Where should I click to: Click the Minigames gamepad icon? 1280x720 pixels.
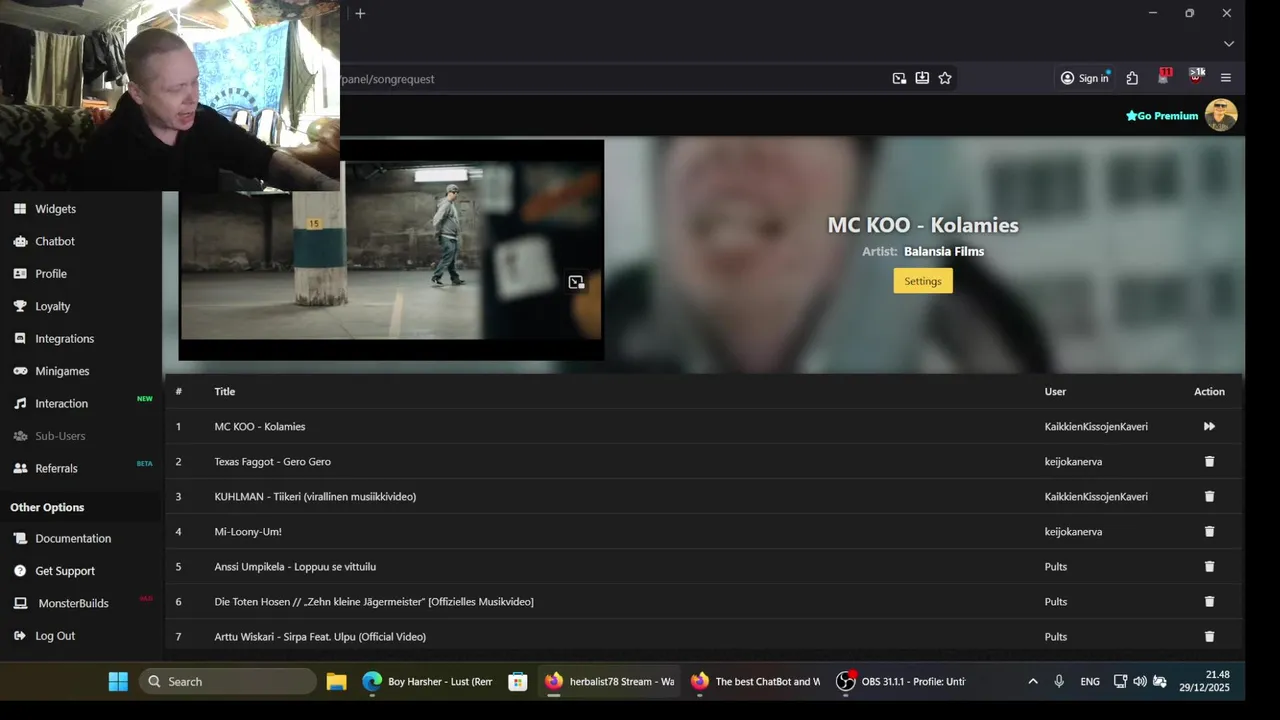(x=20, y=371)
